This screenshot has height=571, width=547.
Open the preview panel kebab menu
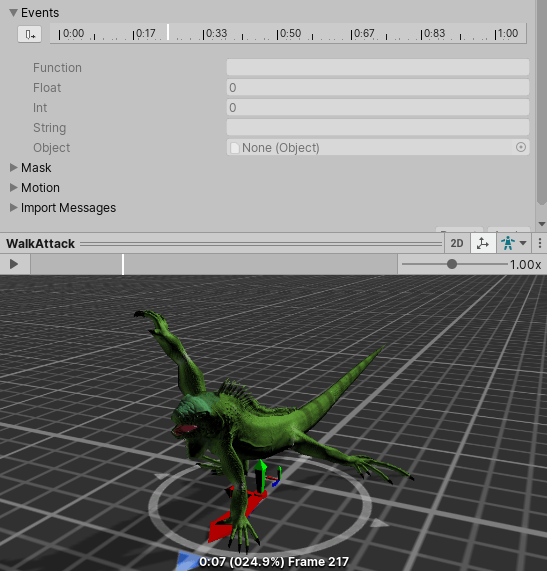pos(540,243)
